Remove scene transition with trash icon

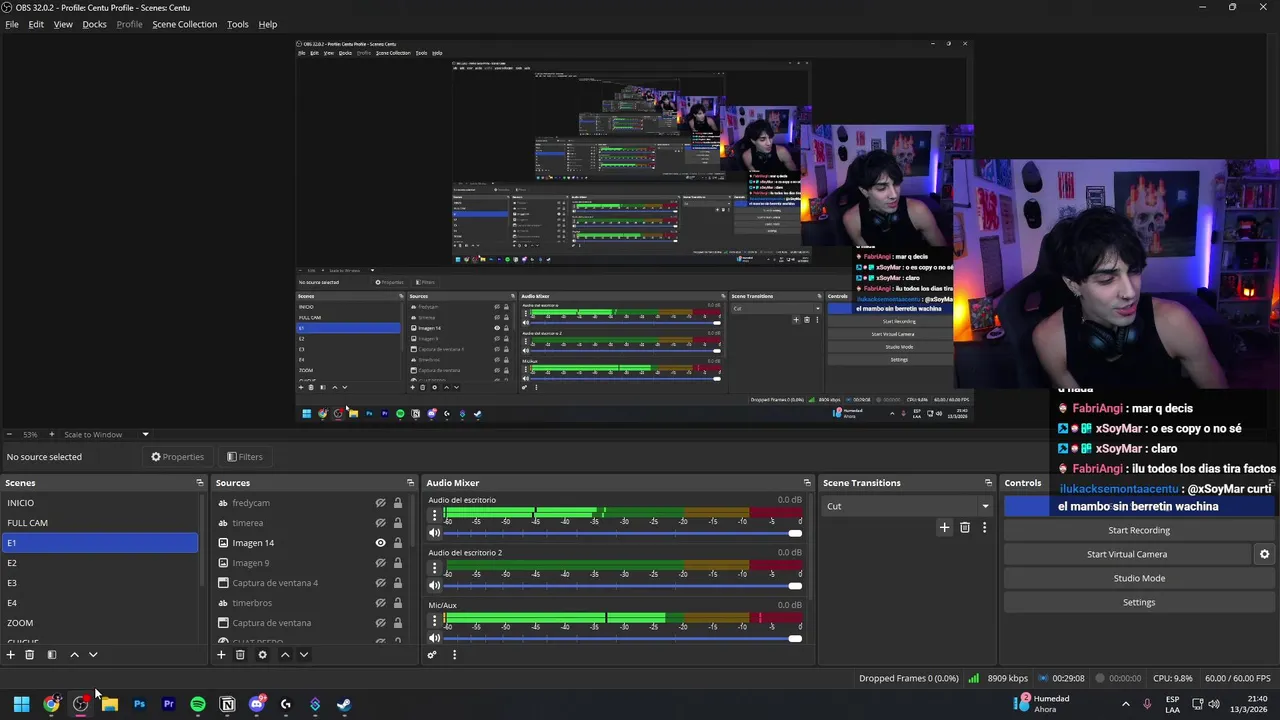coord(965,527)
